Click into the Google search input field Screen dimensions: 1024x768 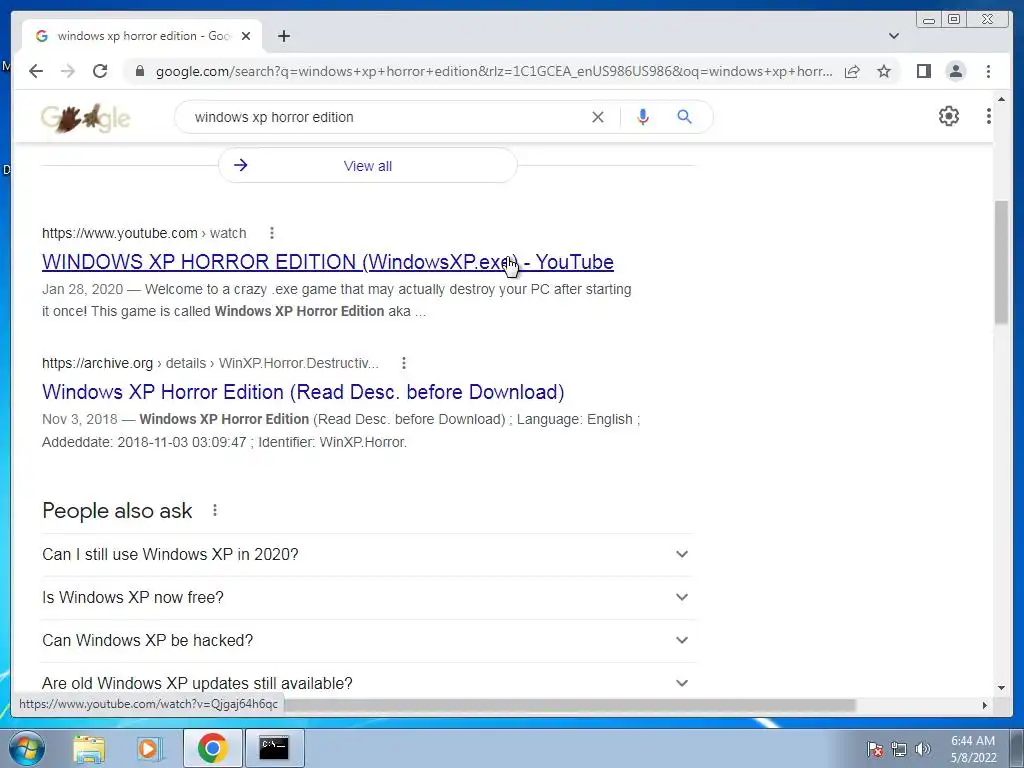point(385,117)
